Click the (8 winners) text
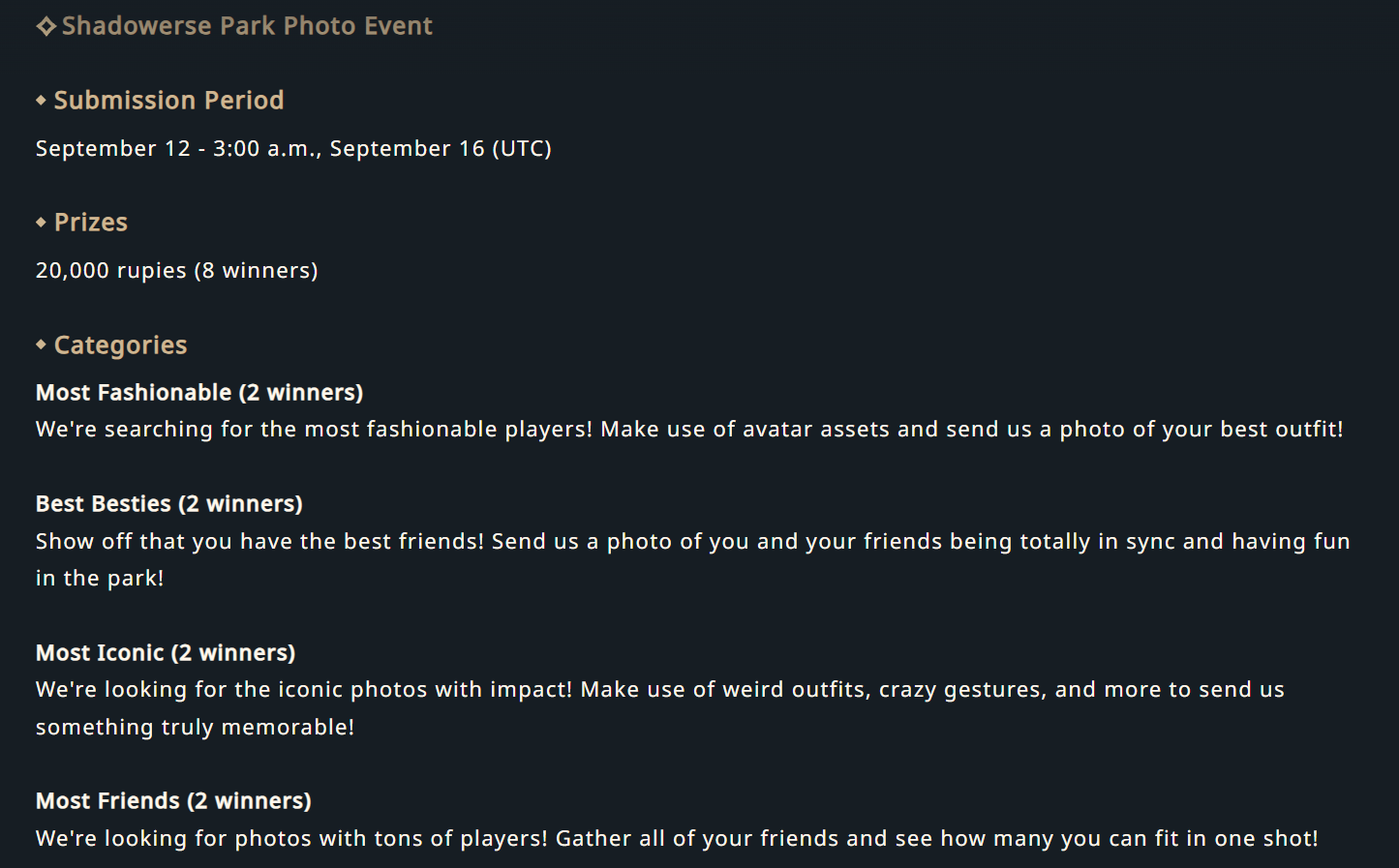1399x868 pixels. (x=257, y=271)
